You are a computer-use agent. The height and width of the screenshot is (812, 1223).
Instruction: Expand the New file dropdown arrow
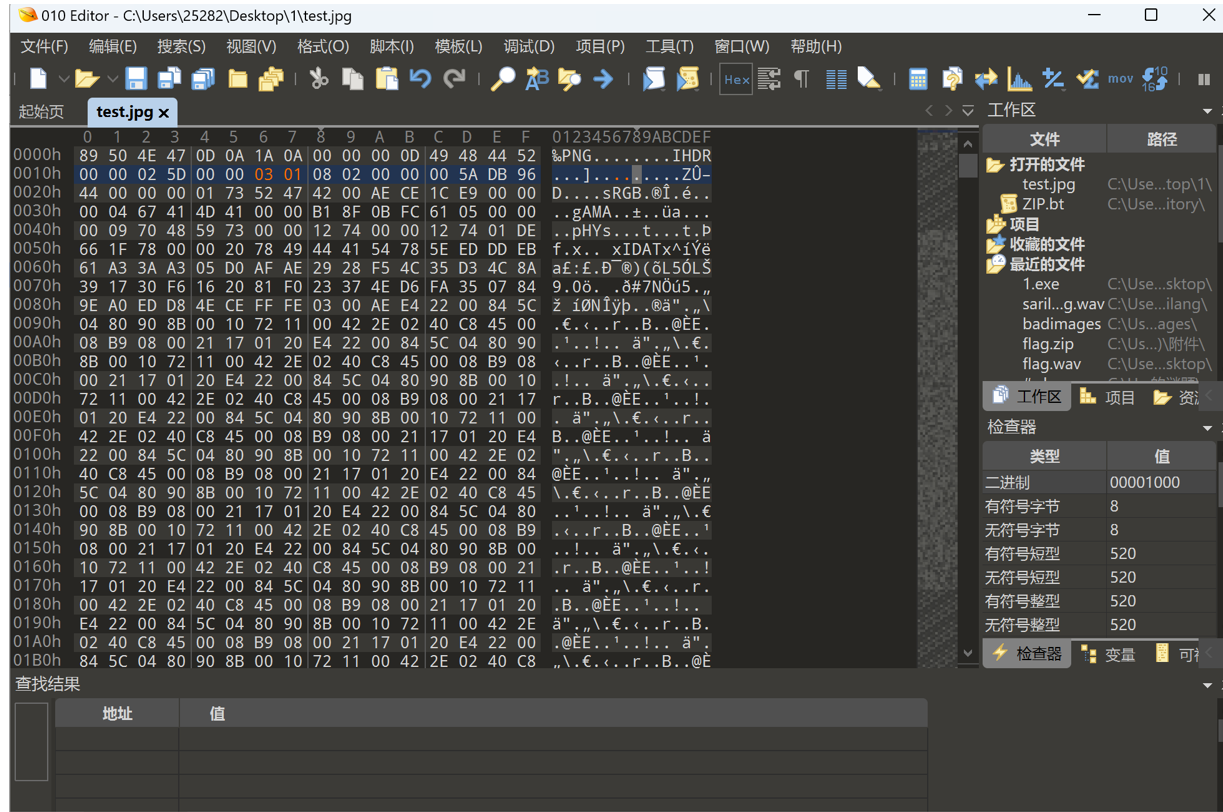(63, 79)
